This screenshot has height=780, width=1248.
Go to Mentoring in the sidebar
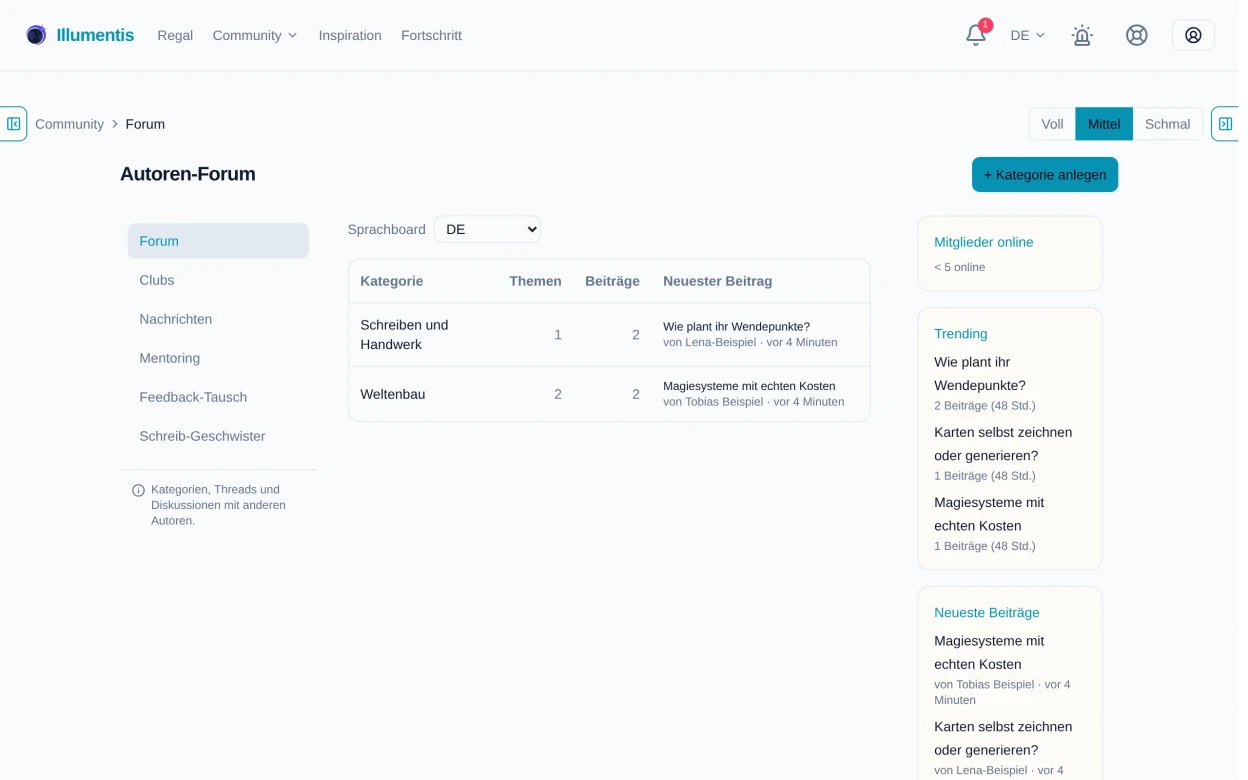point(218,358)
